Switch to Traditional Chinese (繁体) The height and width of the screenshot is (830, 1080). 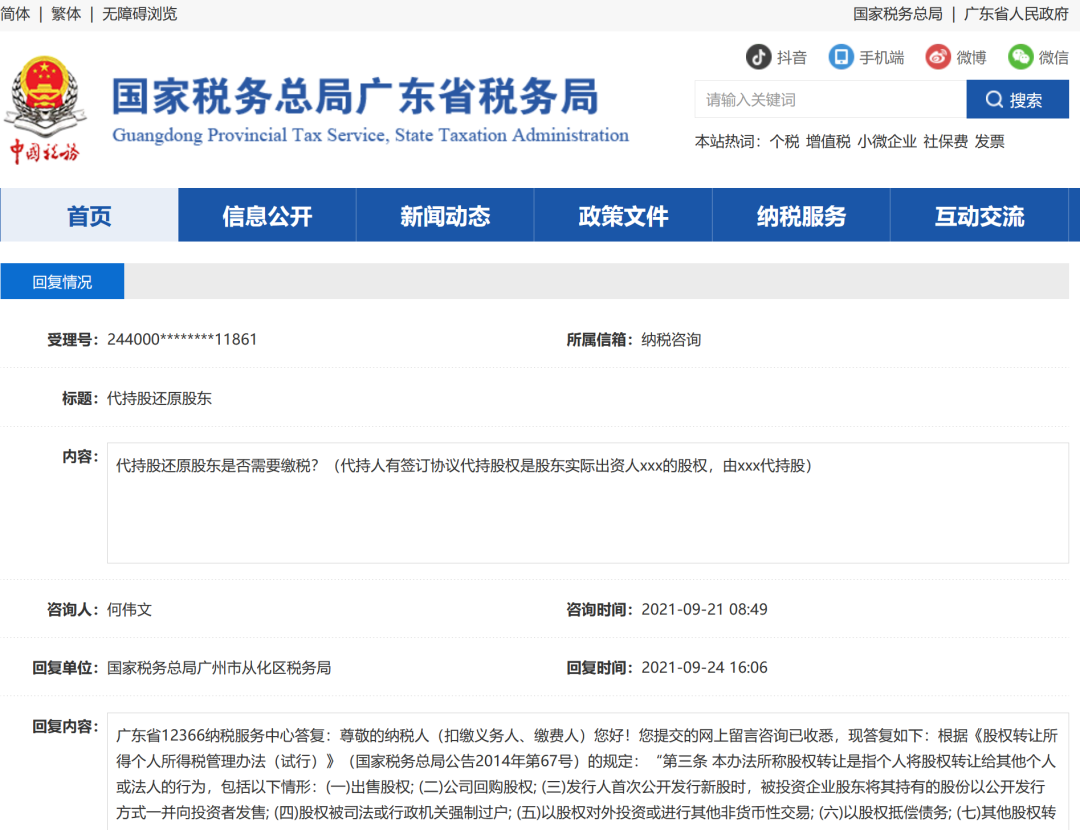tap(66, 14)
